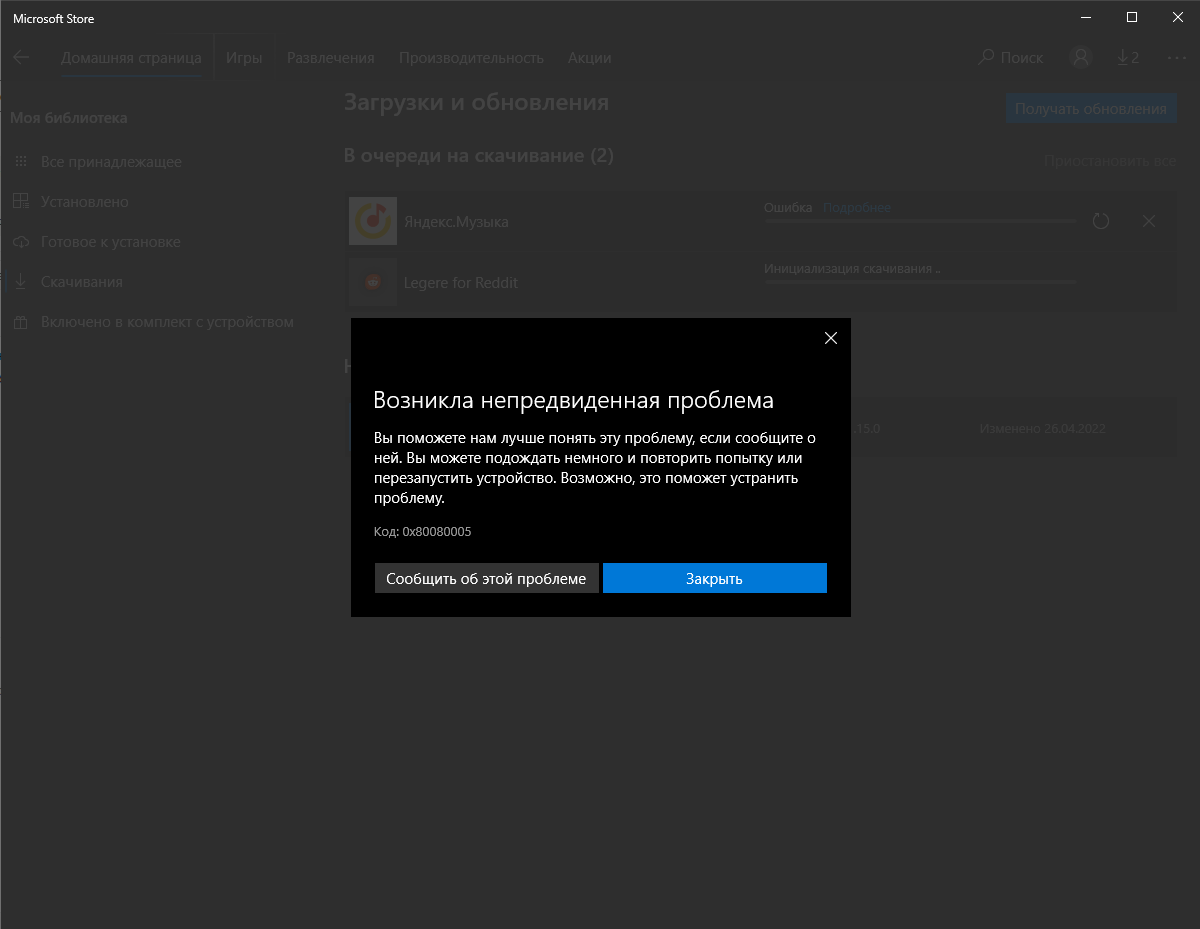Open the three-dots more menu
This screenshot has width=1200, height=929.
[1177, 58]
